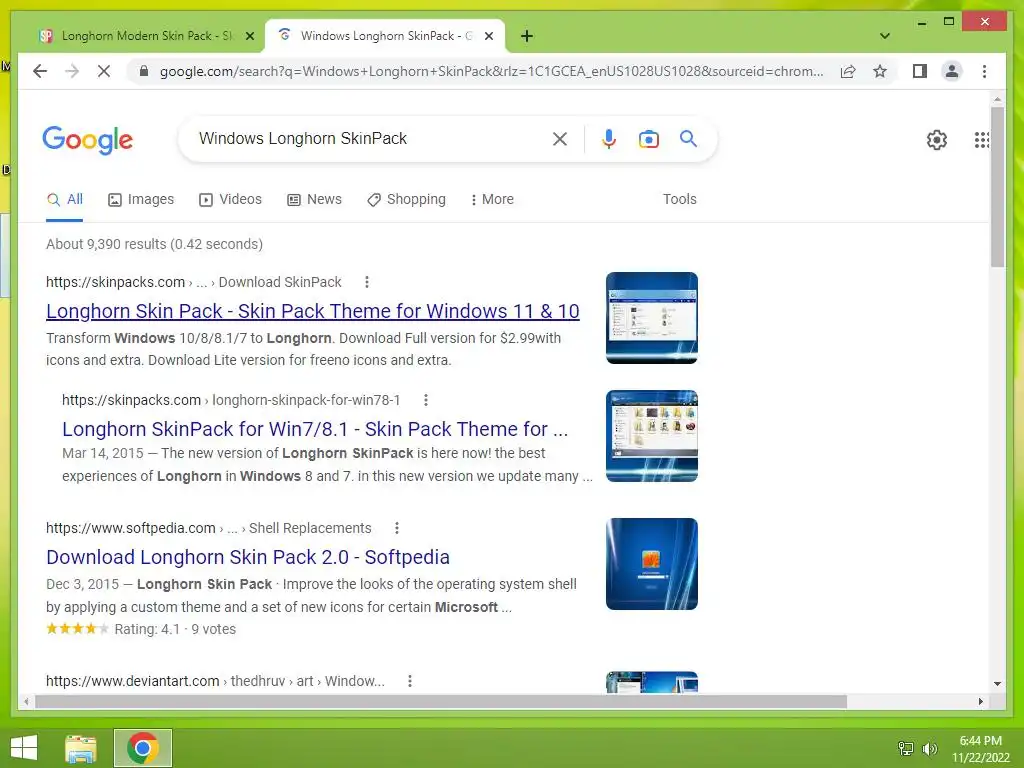Select the Windows Longhorn SkinPack tab
This screenshot has height=768, width=1024.
click(385, 36)
